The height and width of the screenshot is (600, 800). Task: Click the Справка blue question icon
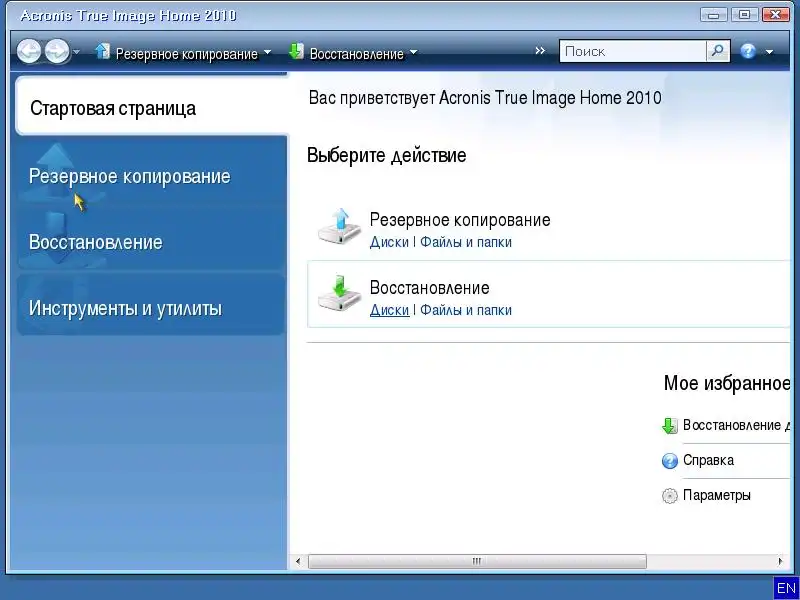coord(669,461)
